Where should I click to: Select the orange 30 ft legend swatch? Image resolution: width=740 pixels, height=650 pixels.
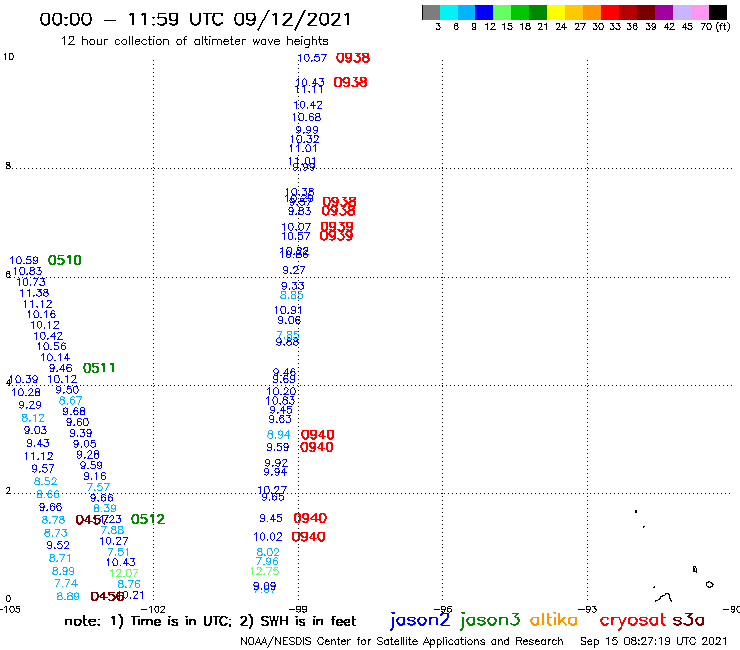[x=592, y=12]
